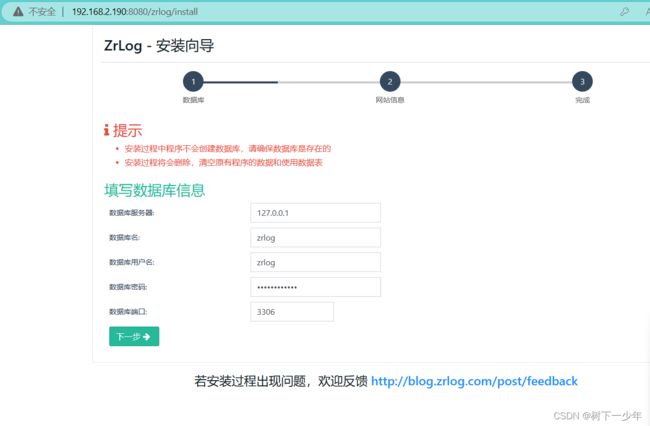The image size is (650, 426).
Task: Open the blog.zrlog.com feedback link
Action: click(474, 381)
